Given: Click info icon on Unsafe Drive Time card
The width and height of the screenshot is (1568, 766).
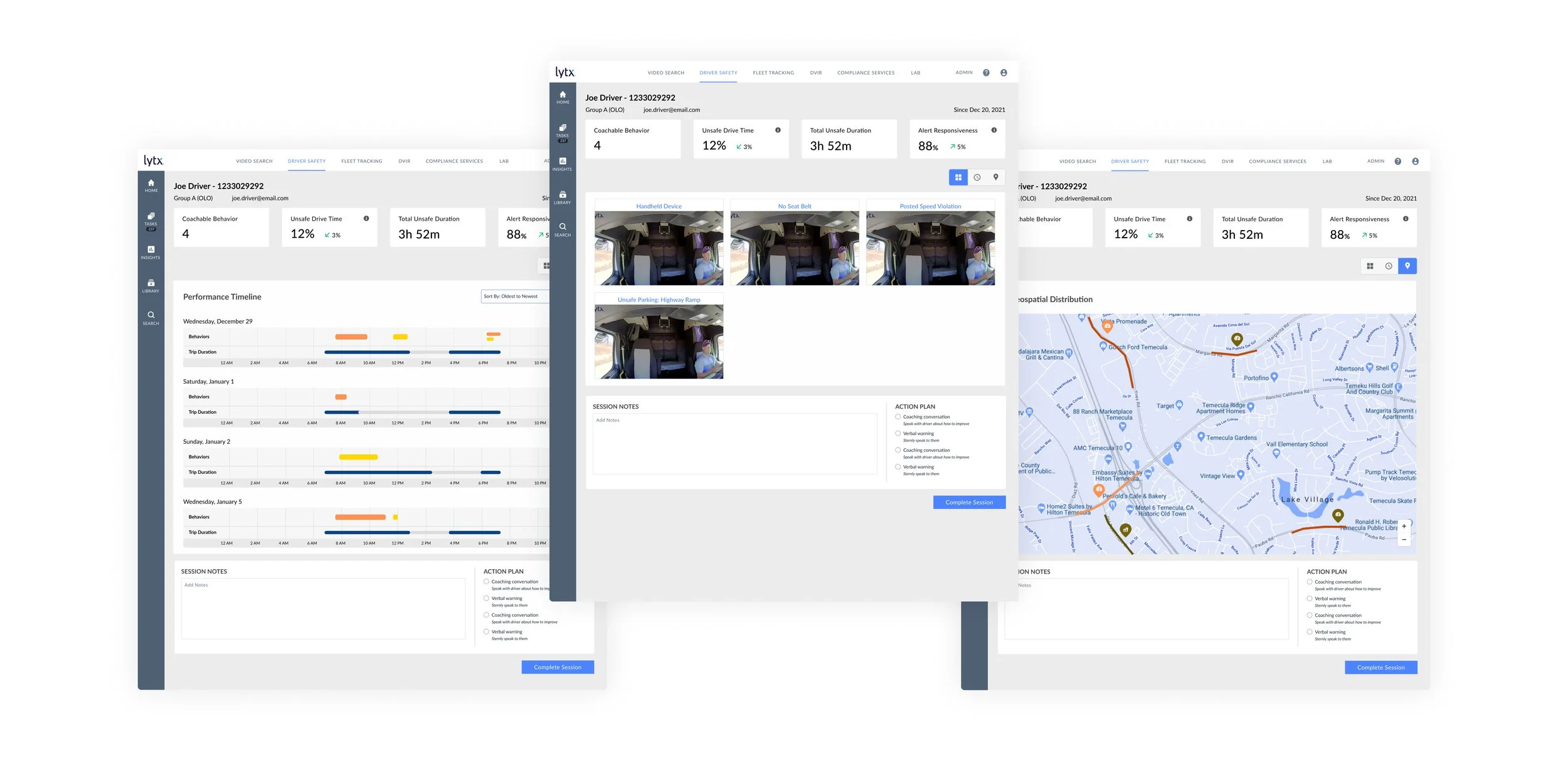Looking at the screenshot, I should [778, 130].
